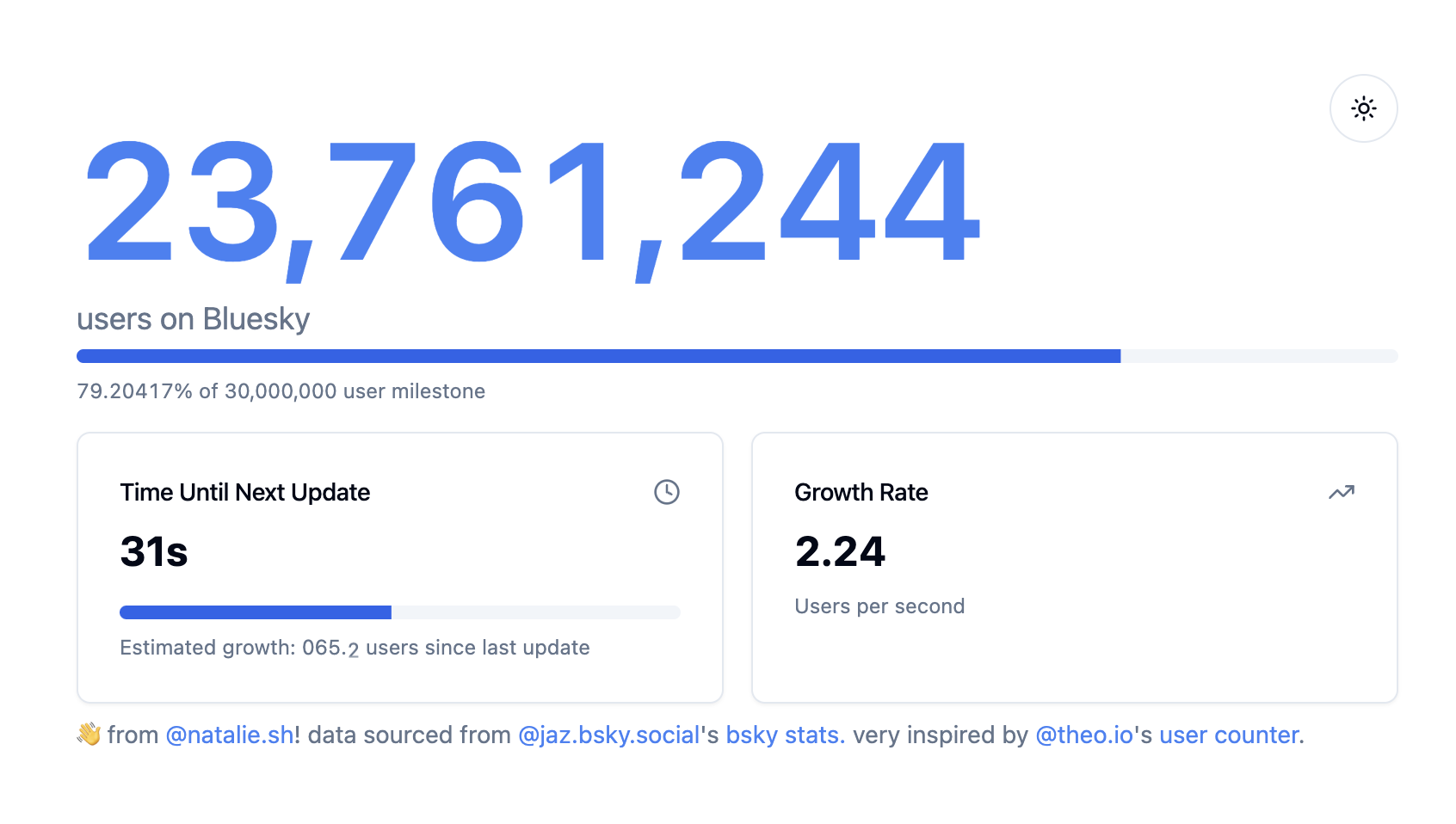Open the @theo.io profile link
This screenshot has width=1456, height=824.
[1084, 735]
